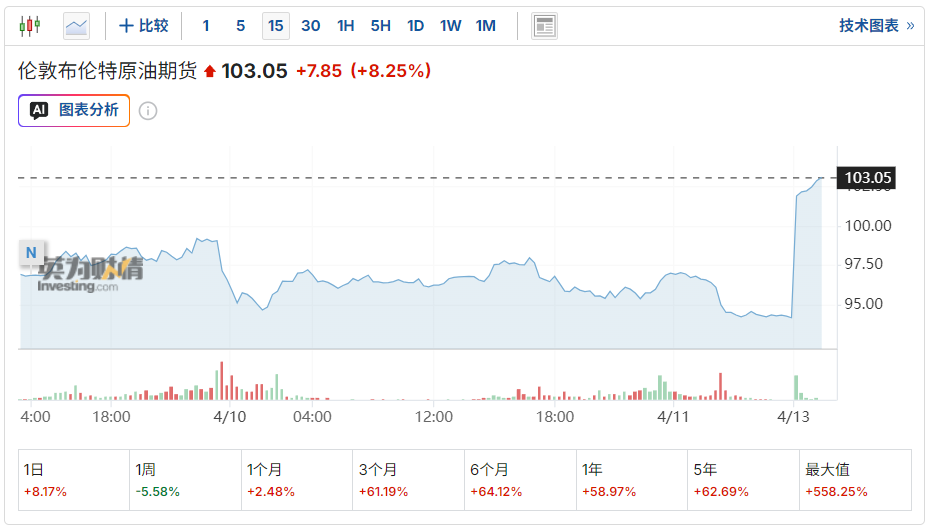Switch to the 1H interval

pyautogui.click(x=345, y=26)
